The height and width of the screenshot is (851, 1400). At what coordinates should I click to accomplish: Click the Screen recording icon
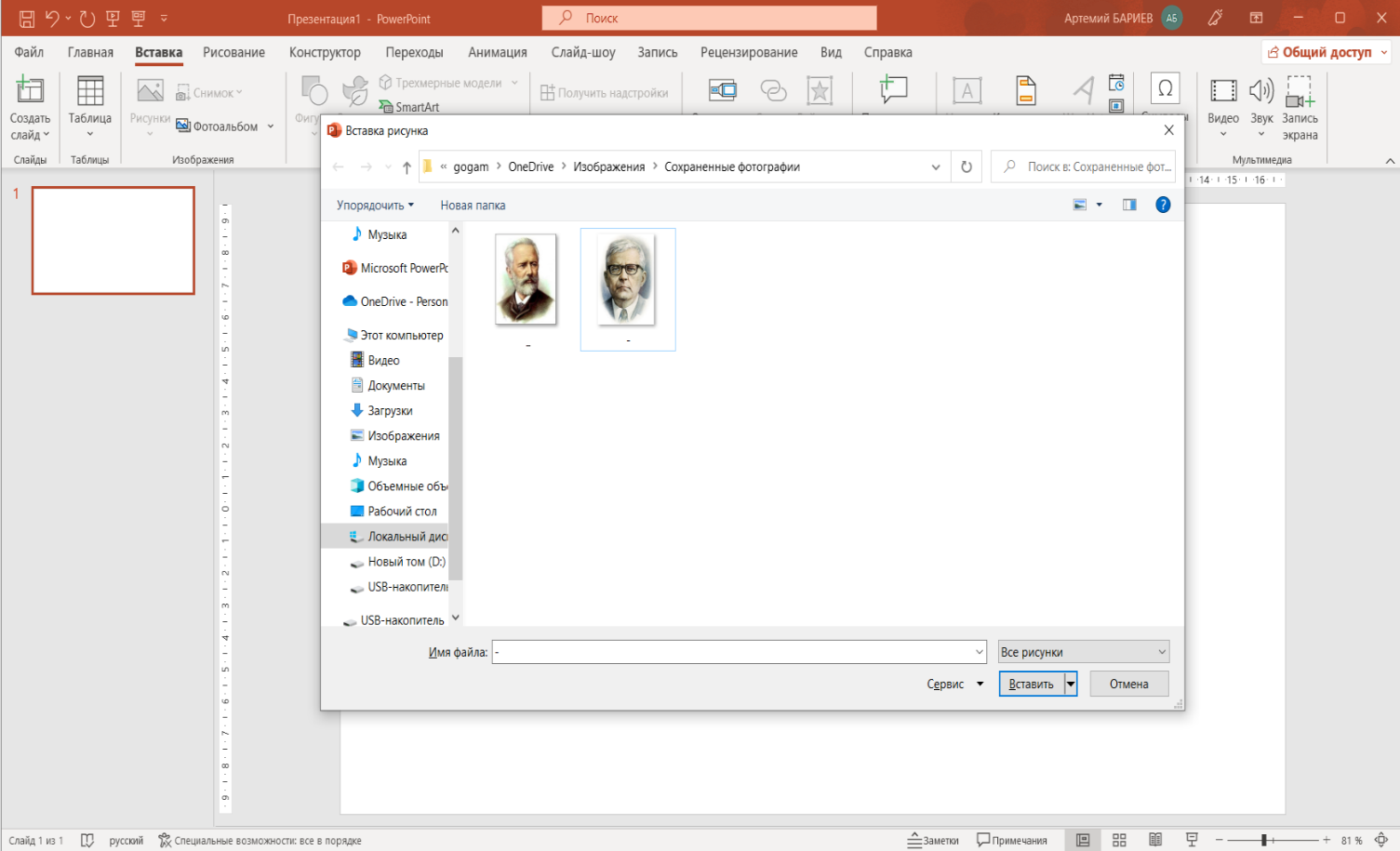click(x=1300, y=91)
